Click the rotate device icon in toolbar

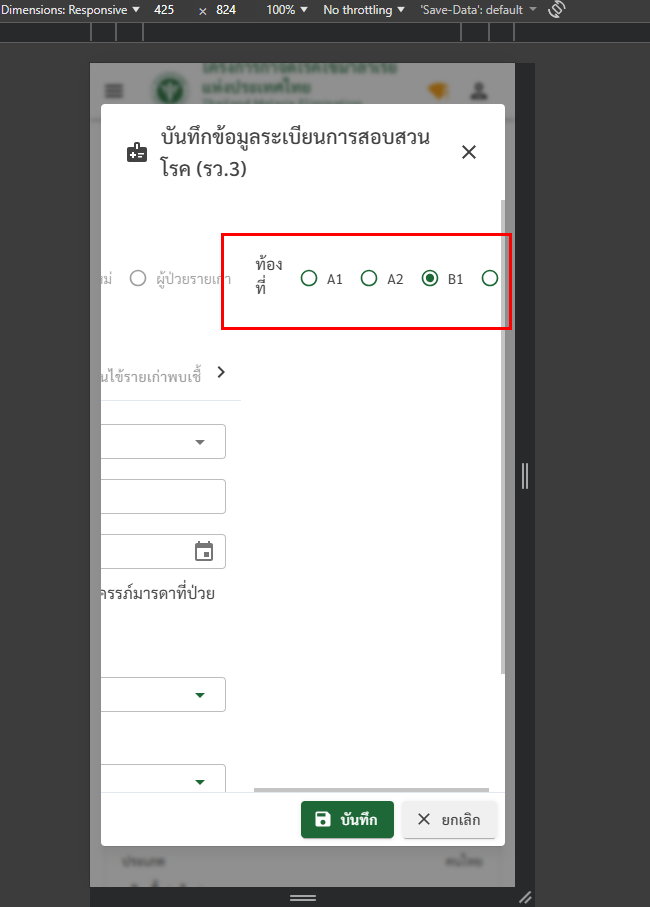tap(558, 9)
